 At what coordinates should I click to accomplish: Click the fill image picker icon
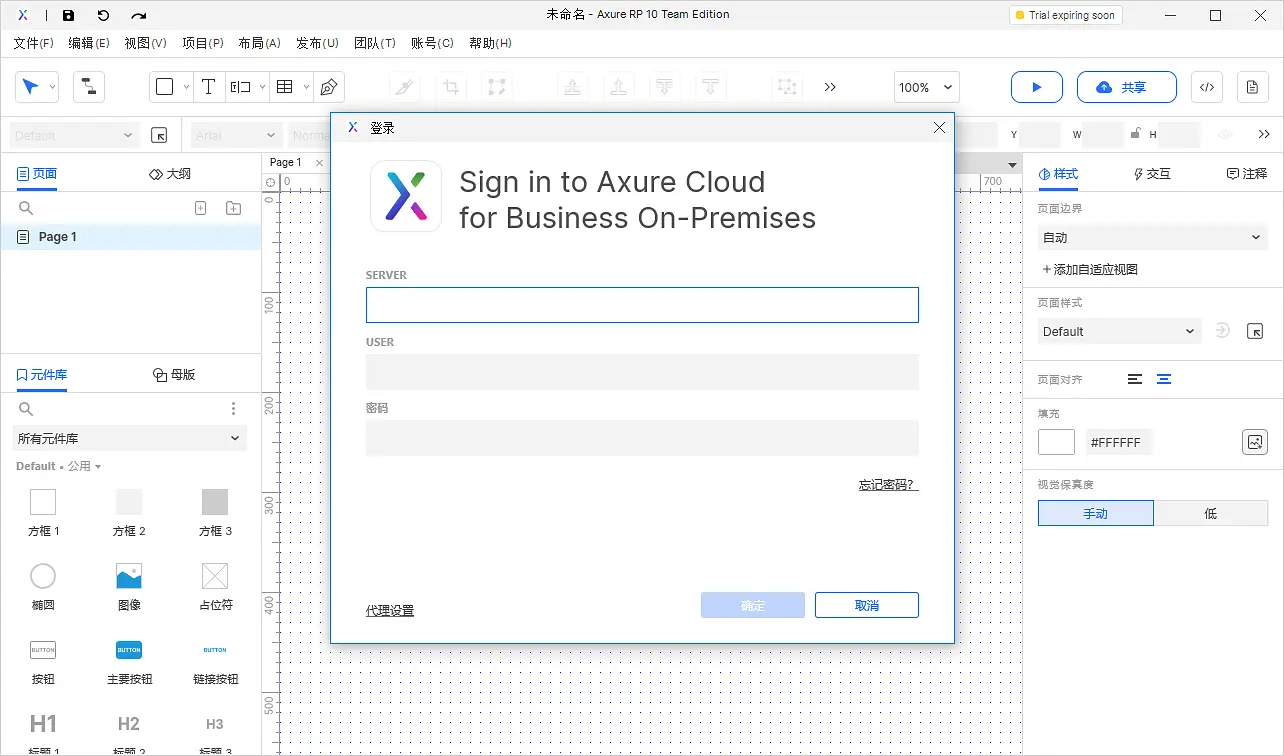(x=1254, y=442)
